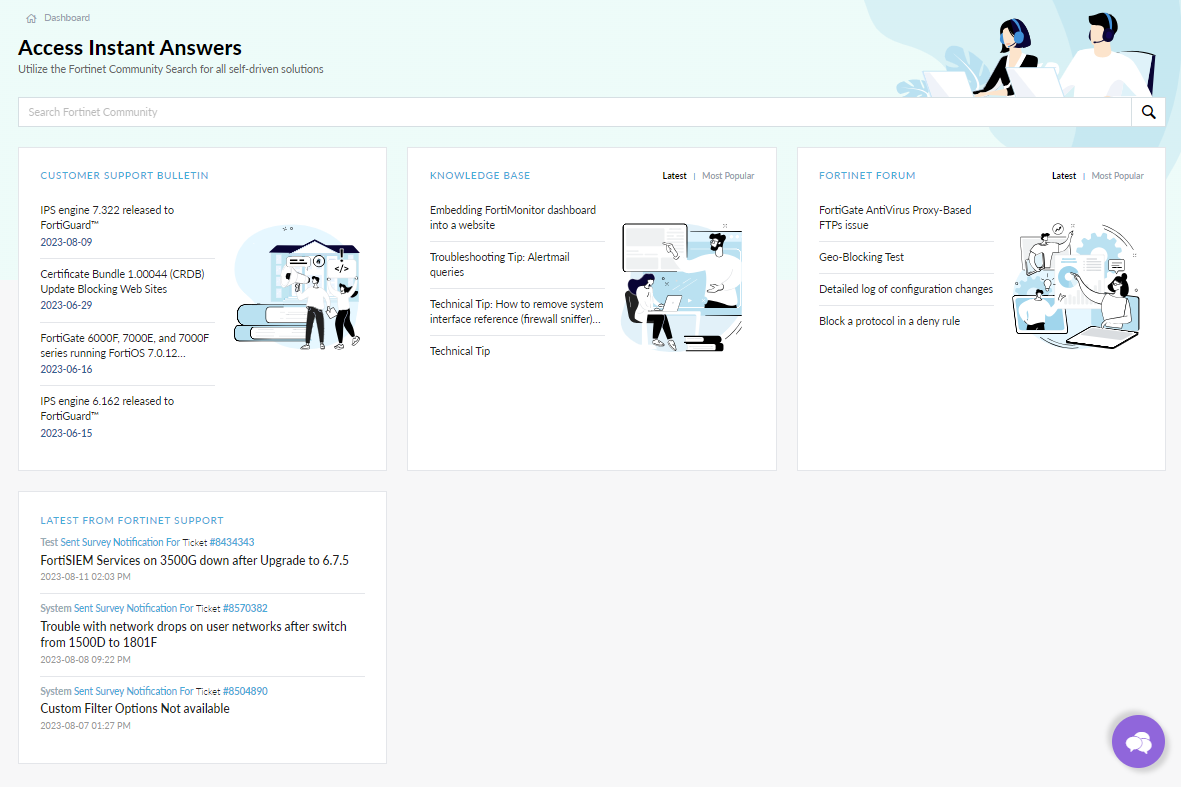Open Detailed log of configuration changes post

point(905,289)
